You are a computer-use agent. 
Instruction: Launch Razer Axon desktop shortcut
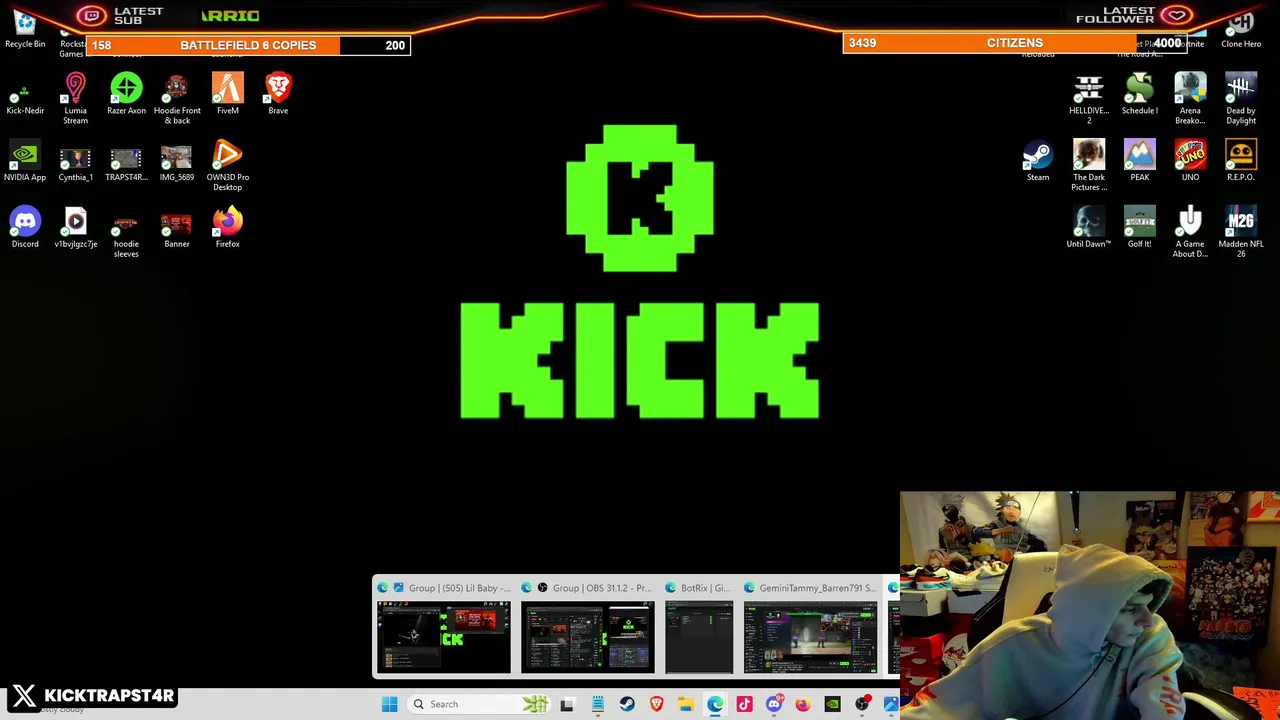[x=126, y=95]
